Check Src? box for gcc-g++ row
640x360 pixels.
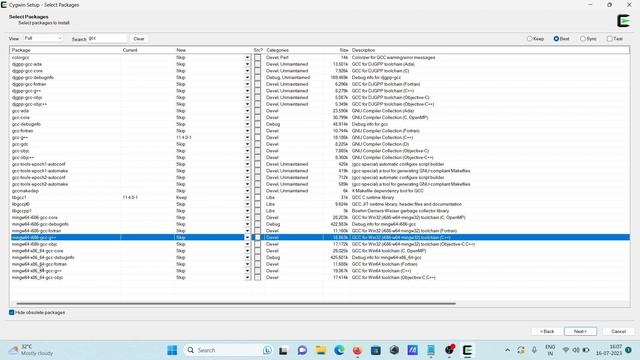point(258,138)
